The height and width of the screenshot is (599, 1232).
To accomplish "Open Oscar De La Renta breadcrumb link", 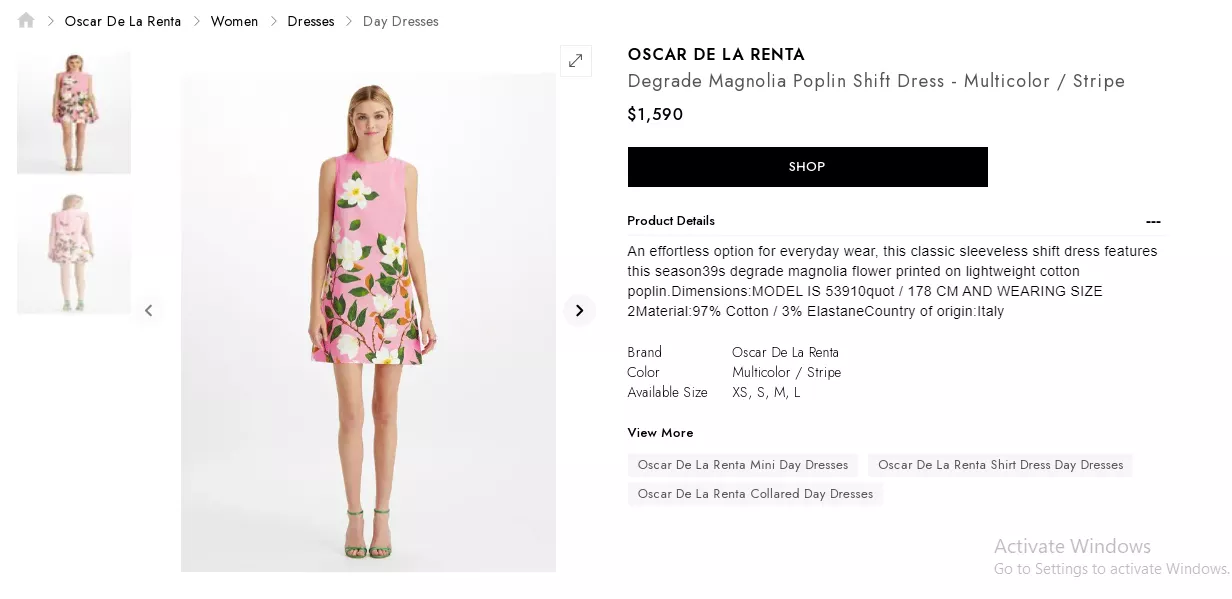I will (x=123, y=21).
